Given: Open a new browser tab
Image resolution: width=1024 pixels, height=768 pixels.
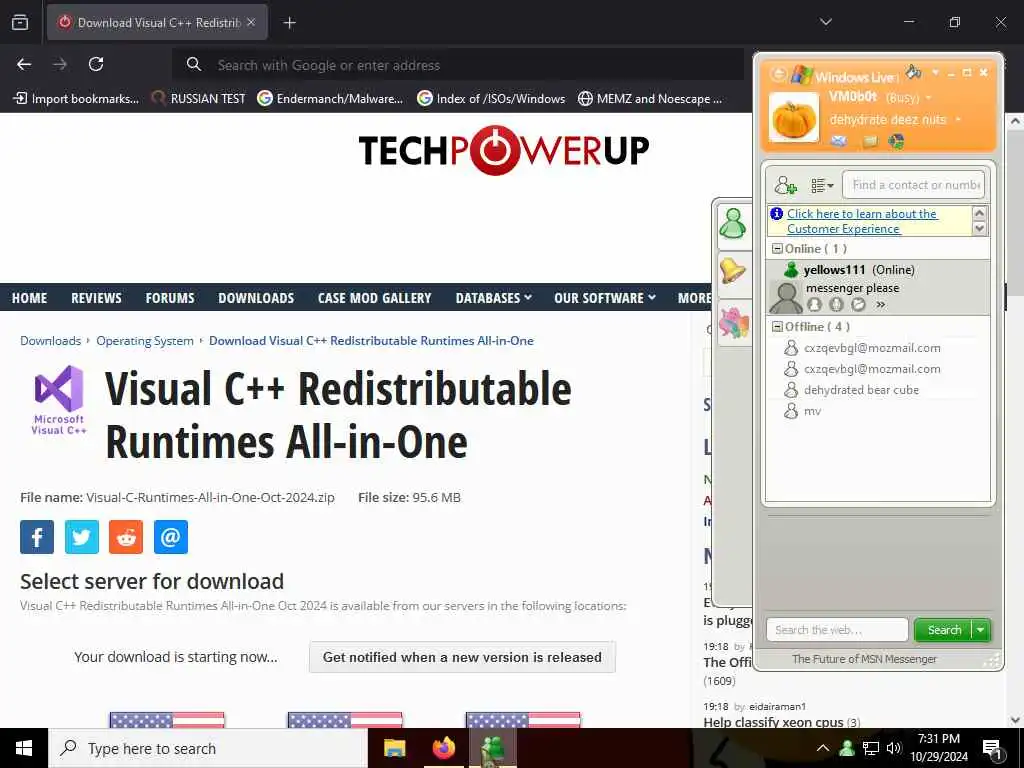Looking at the screenshot, I should click(289, 23).
